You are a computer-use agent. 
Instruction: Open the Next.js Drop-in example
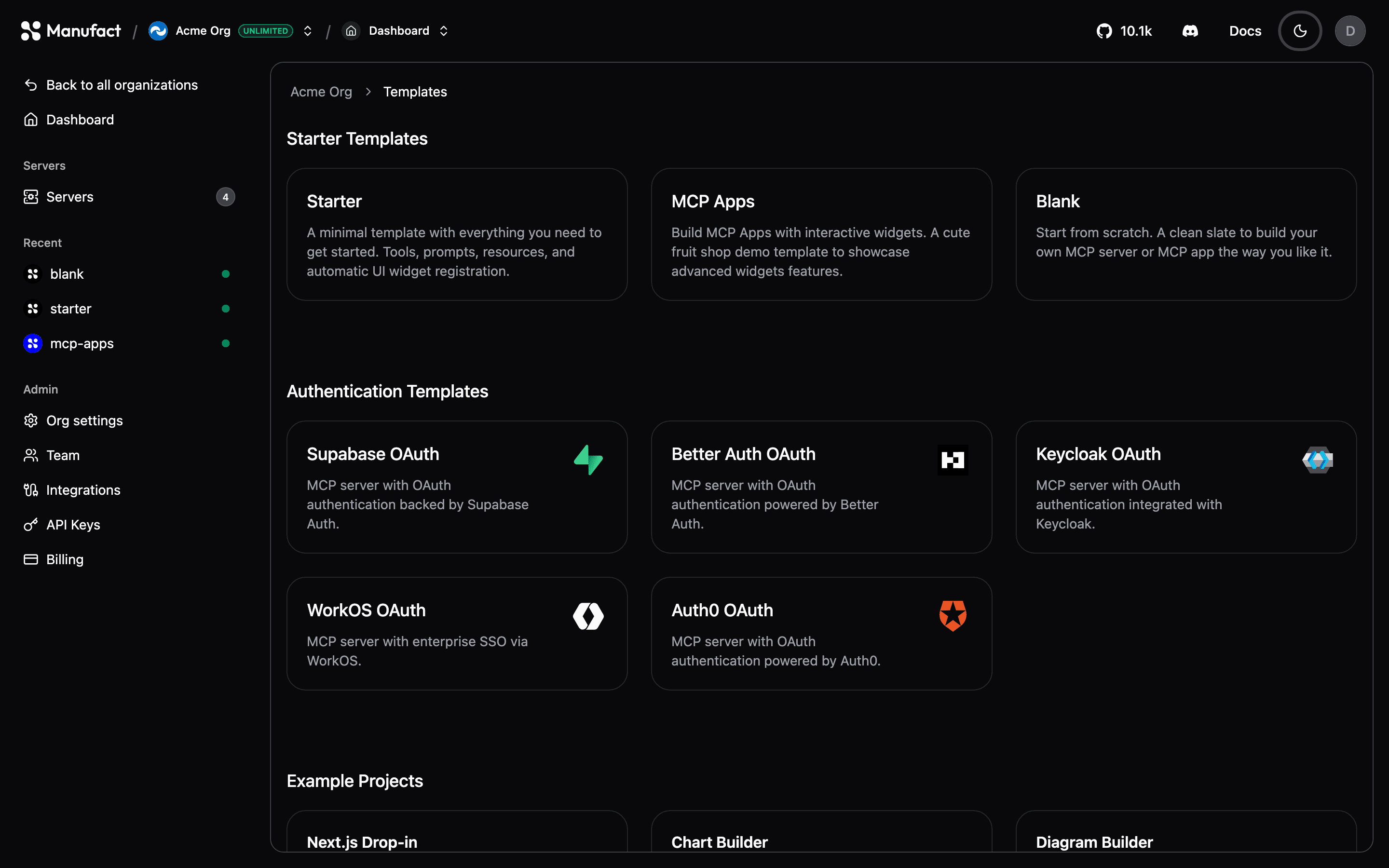pyautogui.click(x=457, y=831)
